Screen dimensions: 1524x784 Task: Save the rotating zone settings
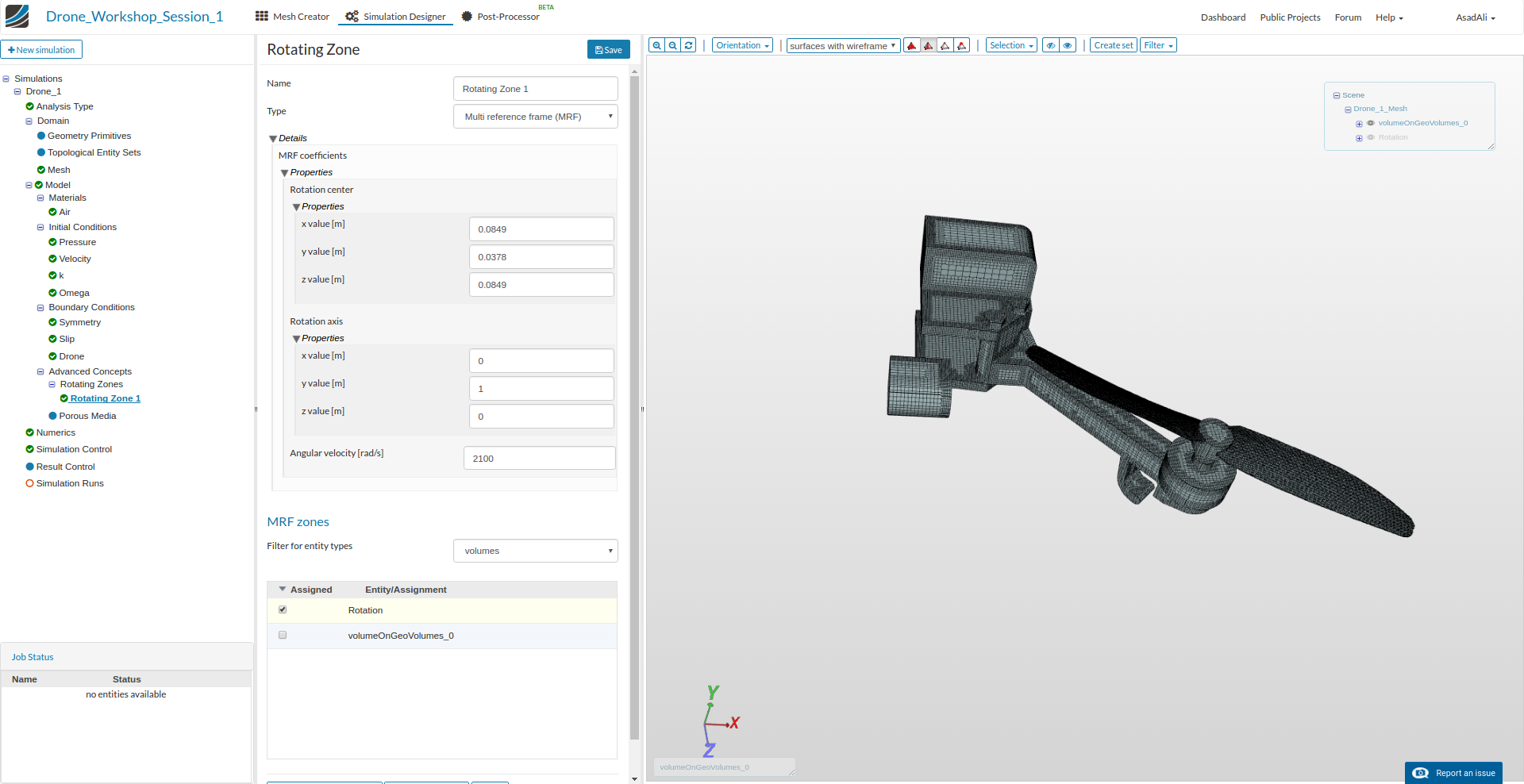coord(608,50)
